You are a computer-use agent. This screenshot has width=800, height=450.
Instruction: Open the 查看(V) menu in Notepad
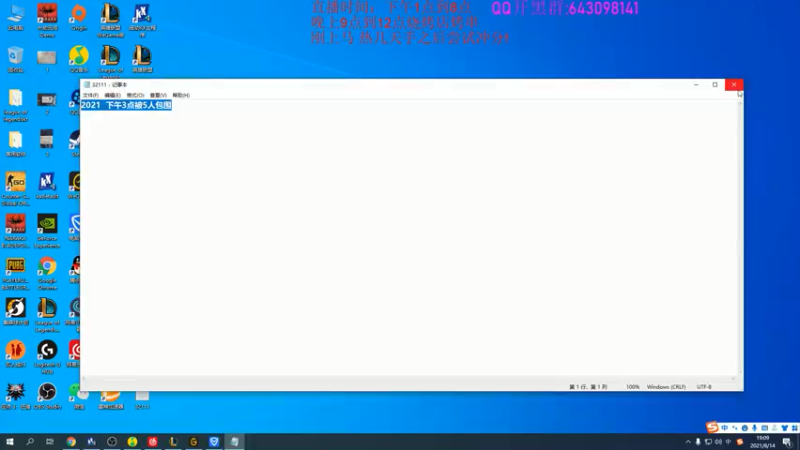[158, 95]
